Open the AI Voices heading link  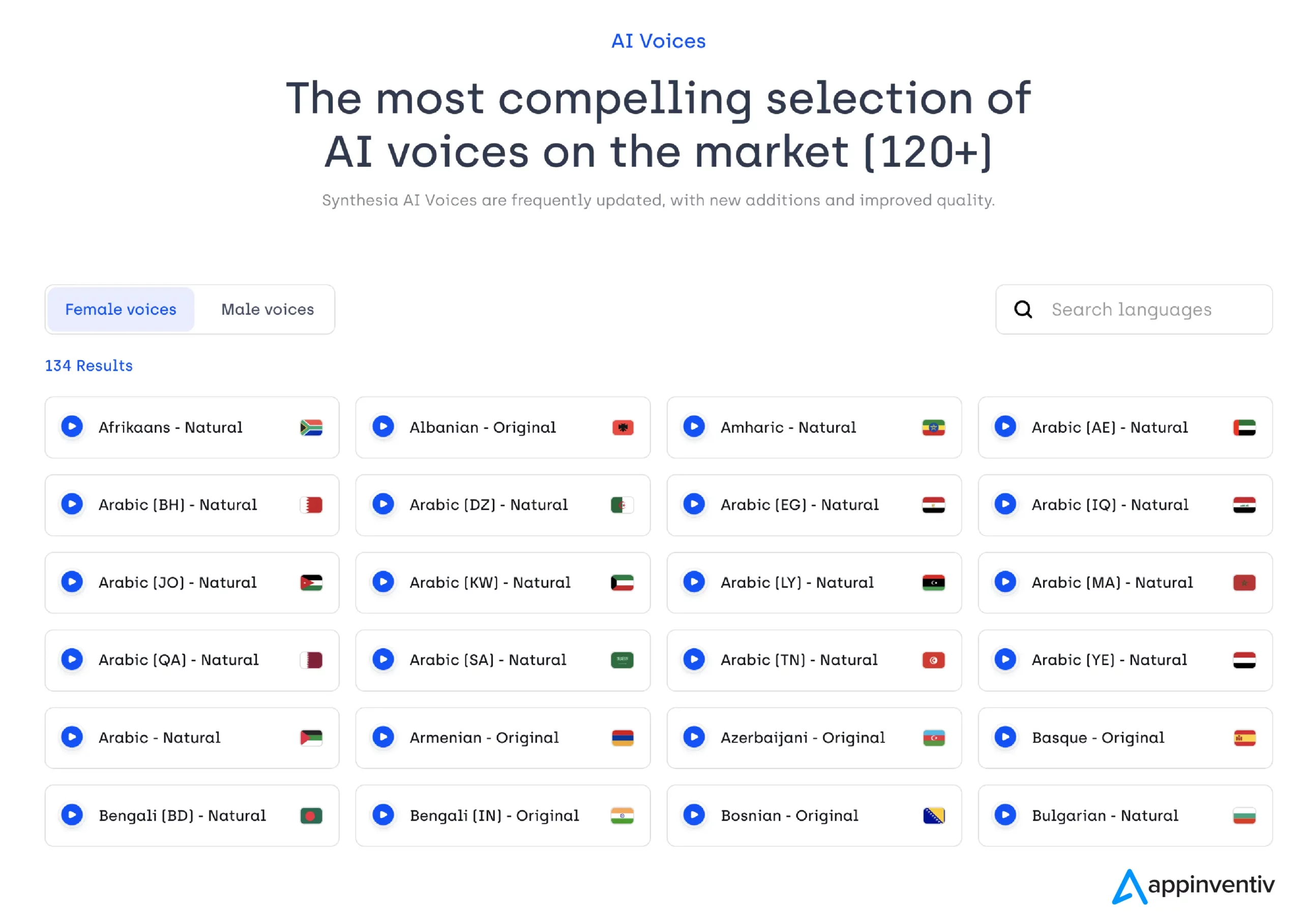click(x=659, y=41)
